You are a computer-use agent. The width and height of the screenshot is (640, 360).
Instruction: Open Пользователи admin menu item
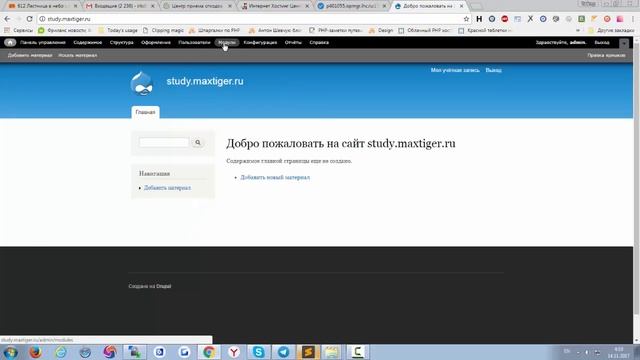[194, 42]
